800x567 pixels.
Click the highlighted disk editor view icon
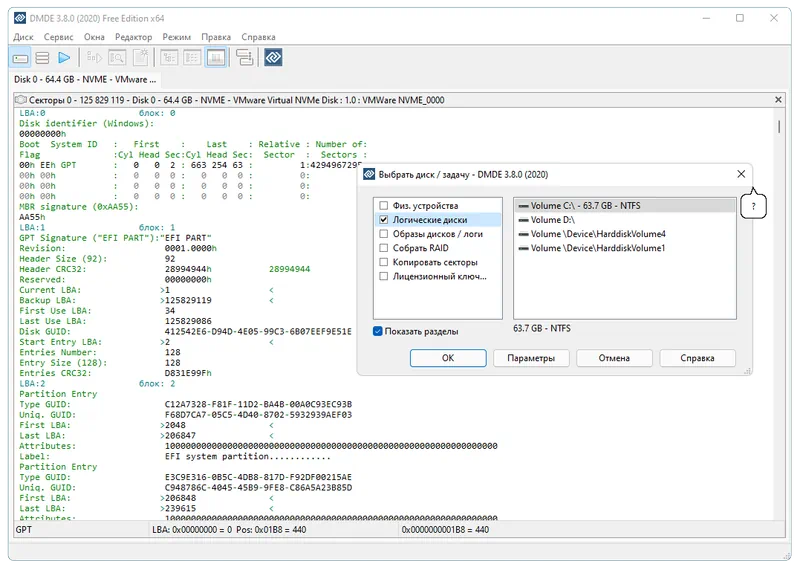216,58
